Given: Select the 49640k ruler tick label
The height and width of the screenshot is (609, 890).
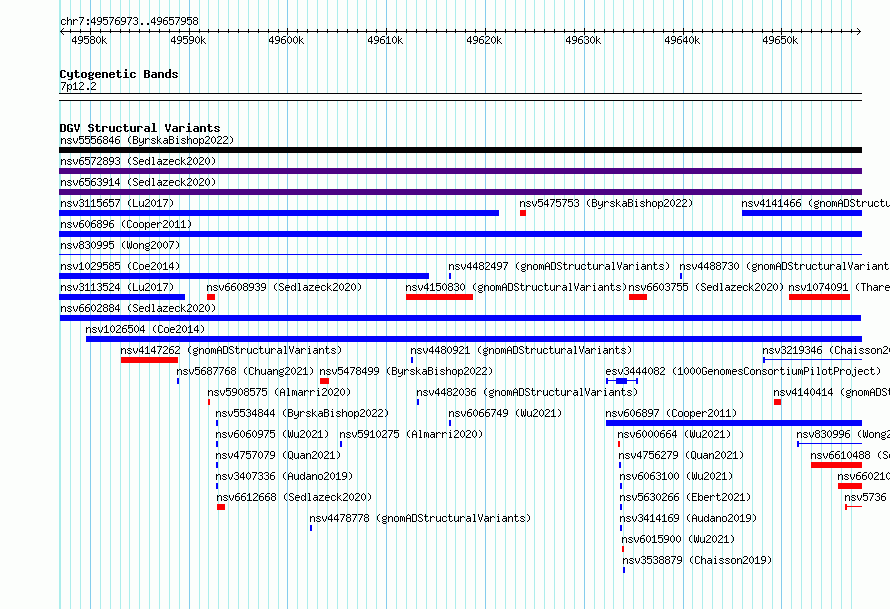Looking at the screenshot, I should pyautogui.click(x=682, y=40).
